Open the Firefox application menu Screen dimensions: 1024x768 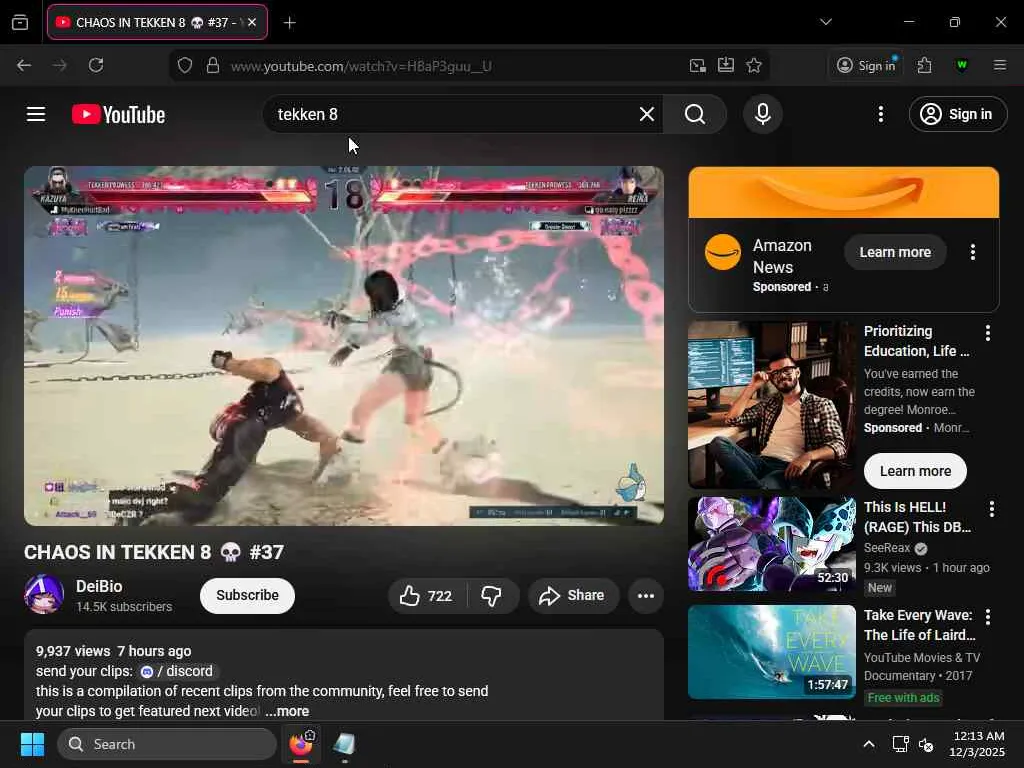[x=1000, y=65]
